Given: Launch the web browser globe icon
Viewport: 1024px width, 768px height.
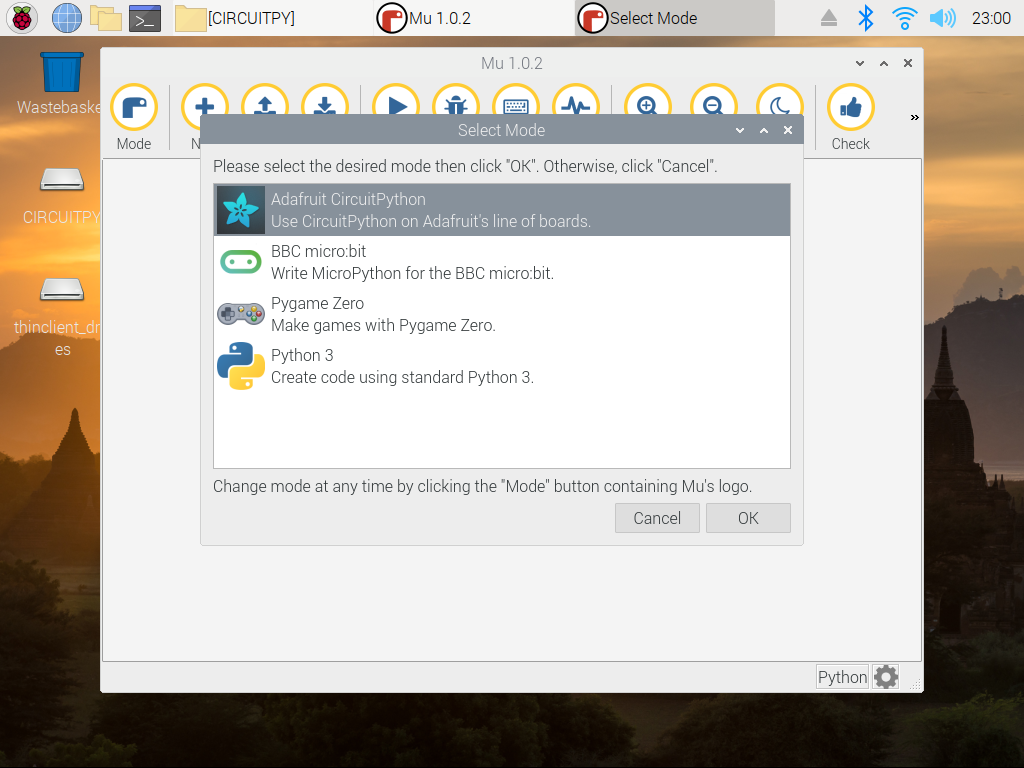Looking at the screenshot, I should click(x=67, y=18).
